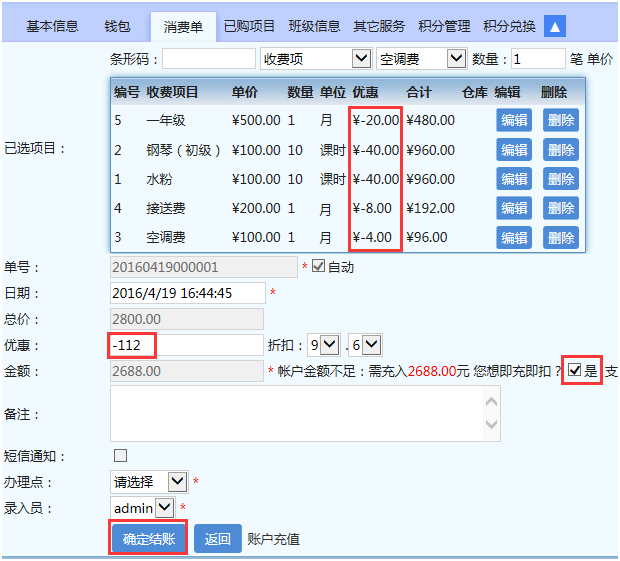
Task: Expand the 空调费 item dropdown
Action: pyautogui.click(x=421, y=59)
